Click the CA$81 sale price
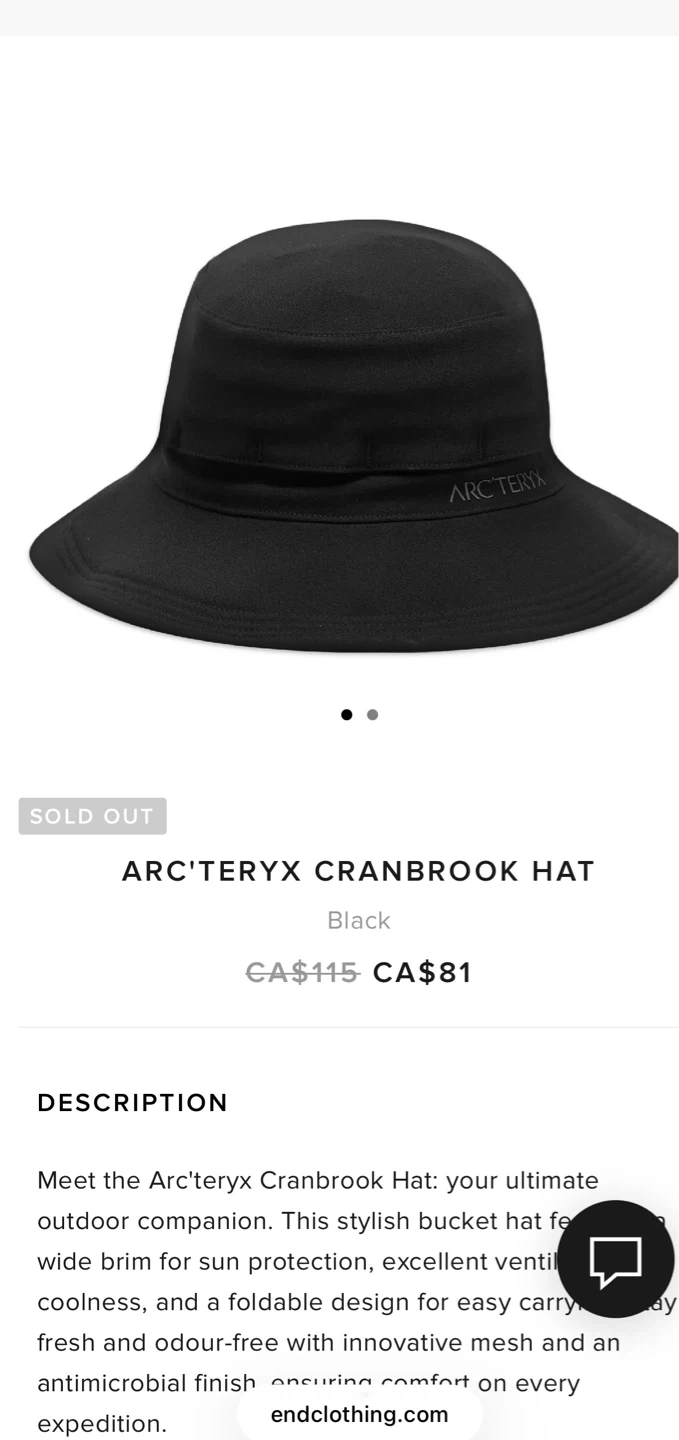The width and height of the screenshot is (679, 1440). pos(422,972)
